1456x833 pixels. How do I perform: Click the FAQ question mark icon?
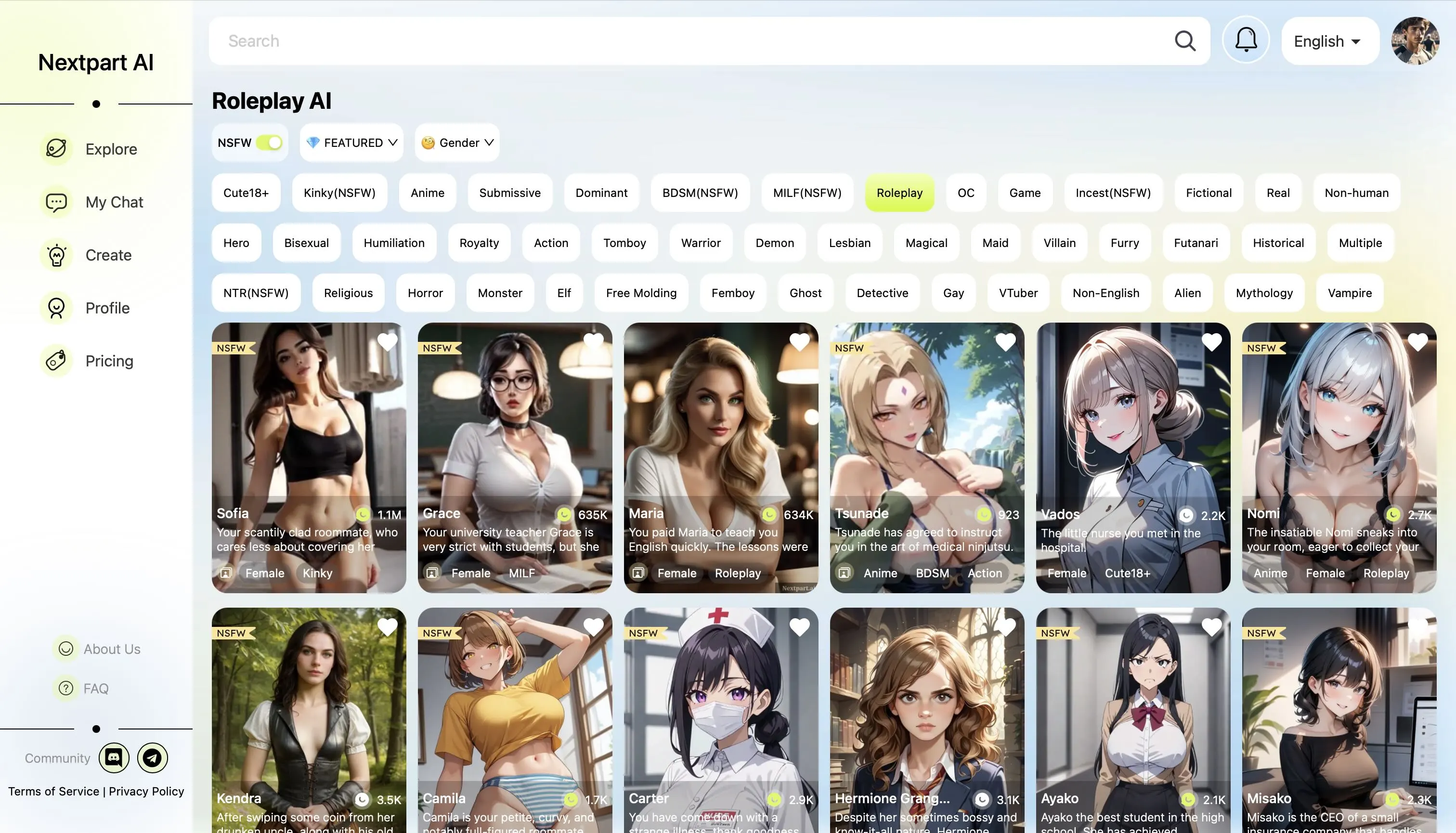pos(66,688)
